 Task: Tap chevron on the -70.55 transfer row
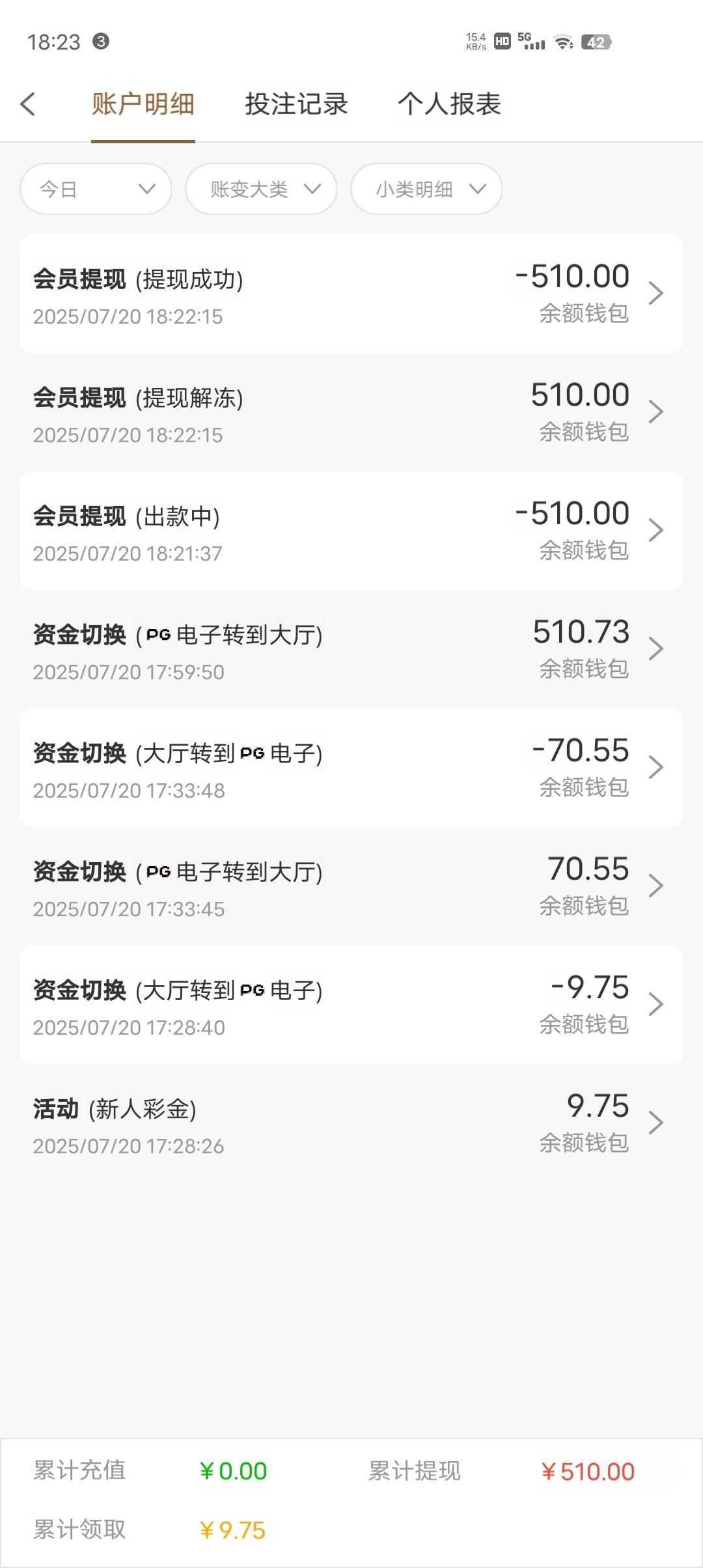coord(655,768)
